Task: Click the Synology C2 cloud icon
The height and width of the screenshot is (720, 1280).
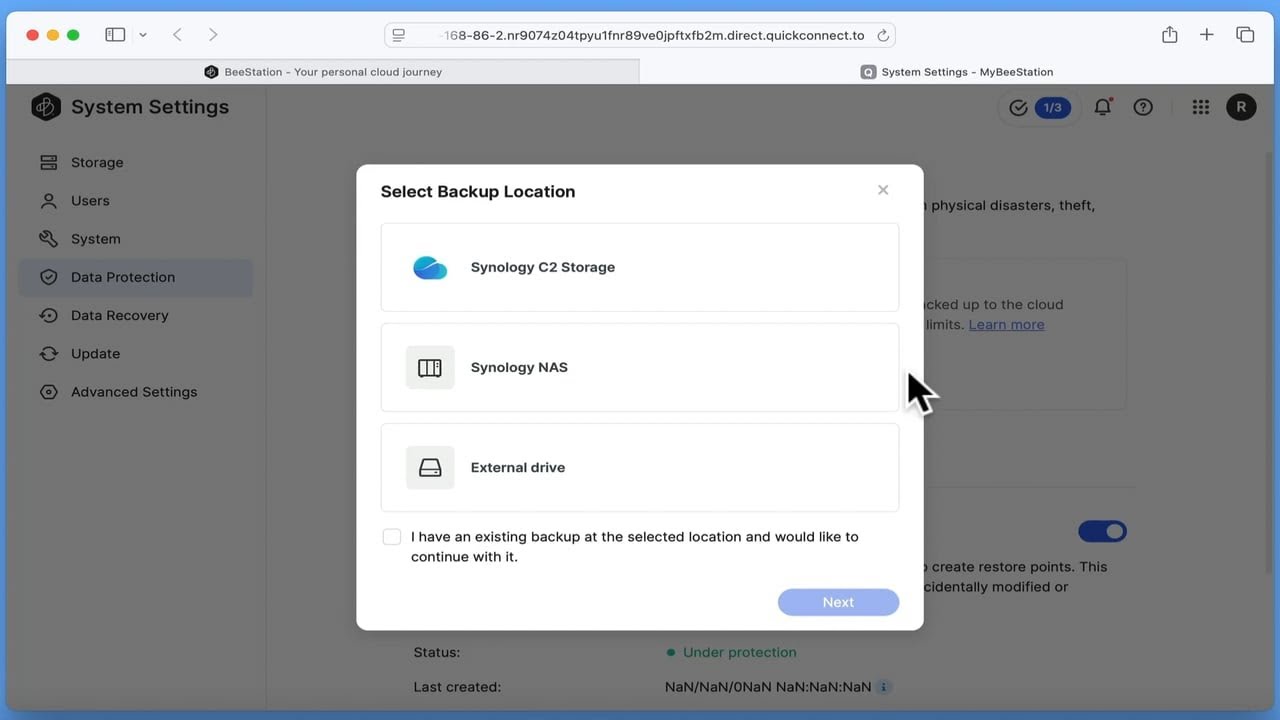Action: (x=430, y=267)
